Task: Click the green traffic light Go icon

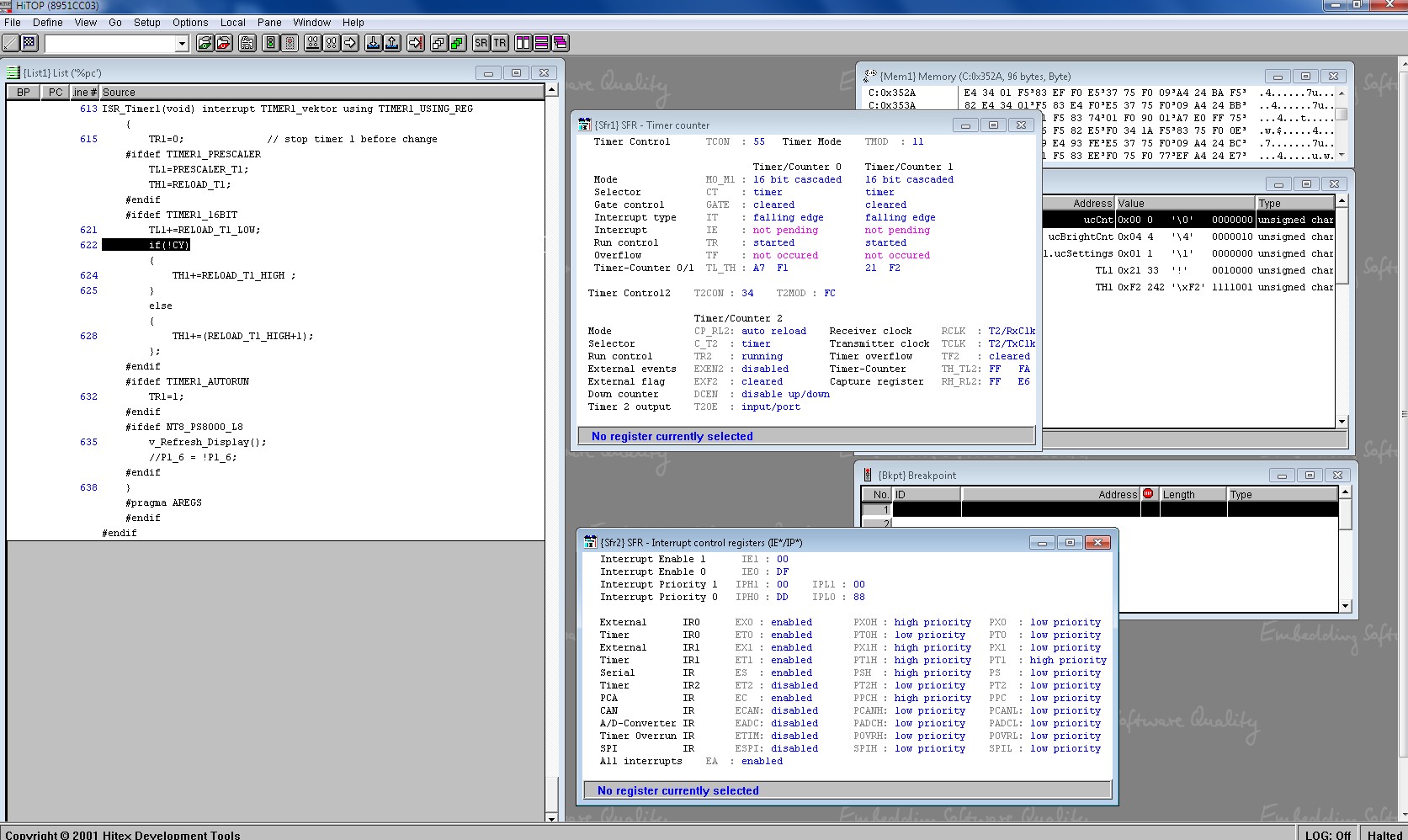Action: point(271,43)
